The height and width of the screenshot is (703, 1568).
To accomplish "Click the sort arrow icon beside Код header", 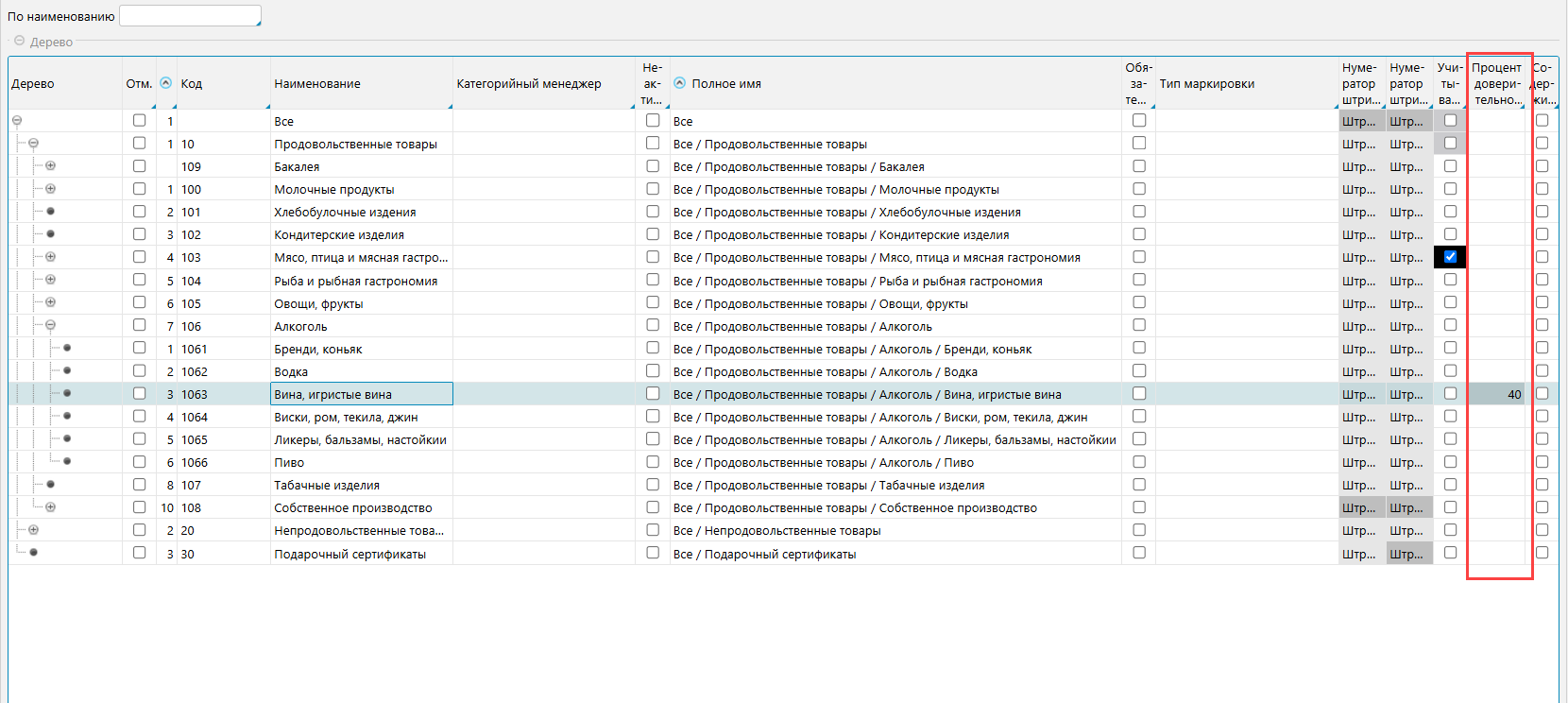I will tap(166, 83).
